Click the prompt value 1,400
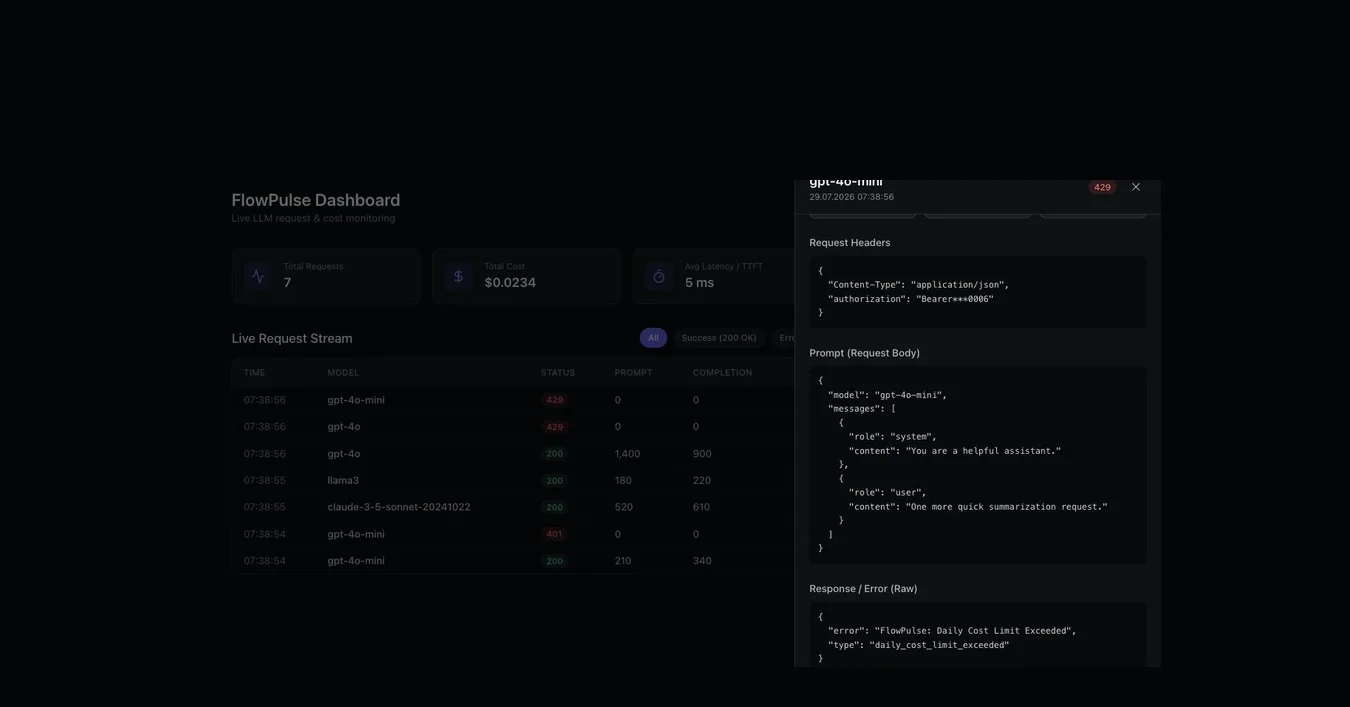 point(627,454)
